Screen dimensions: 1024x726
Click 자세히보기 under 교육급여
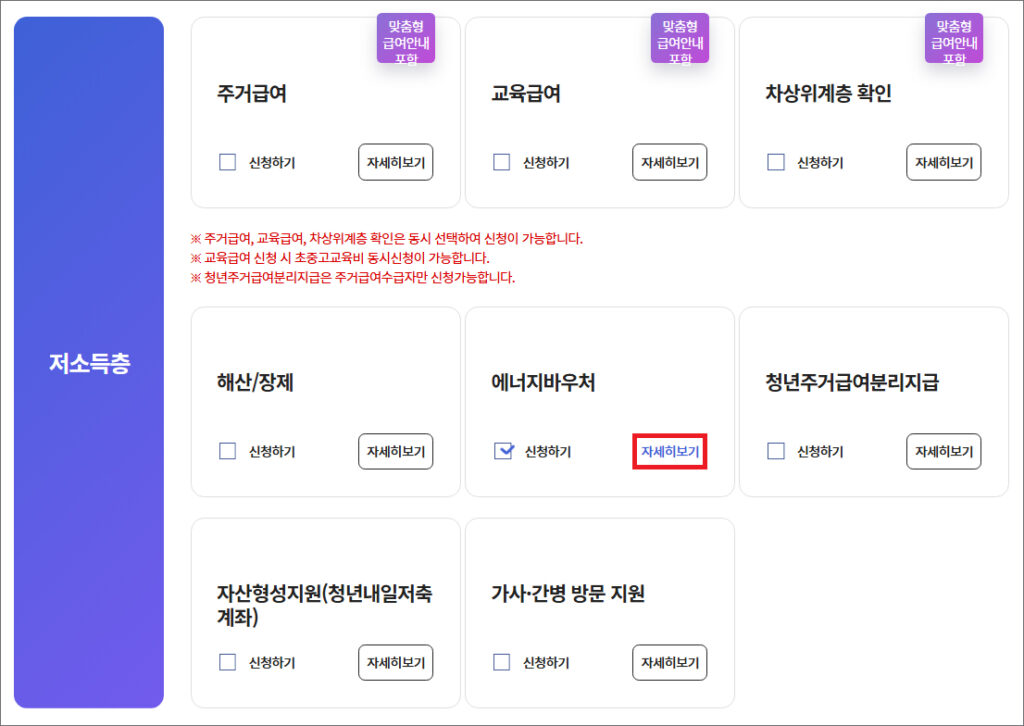[x=669, y=162]
